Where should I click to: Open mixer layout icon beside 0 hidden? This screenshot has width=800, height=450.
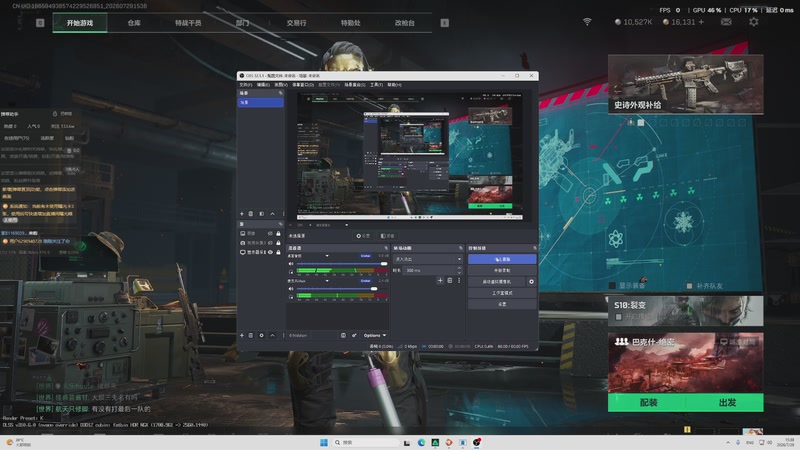(x=343, y=335)
